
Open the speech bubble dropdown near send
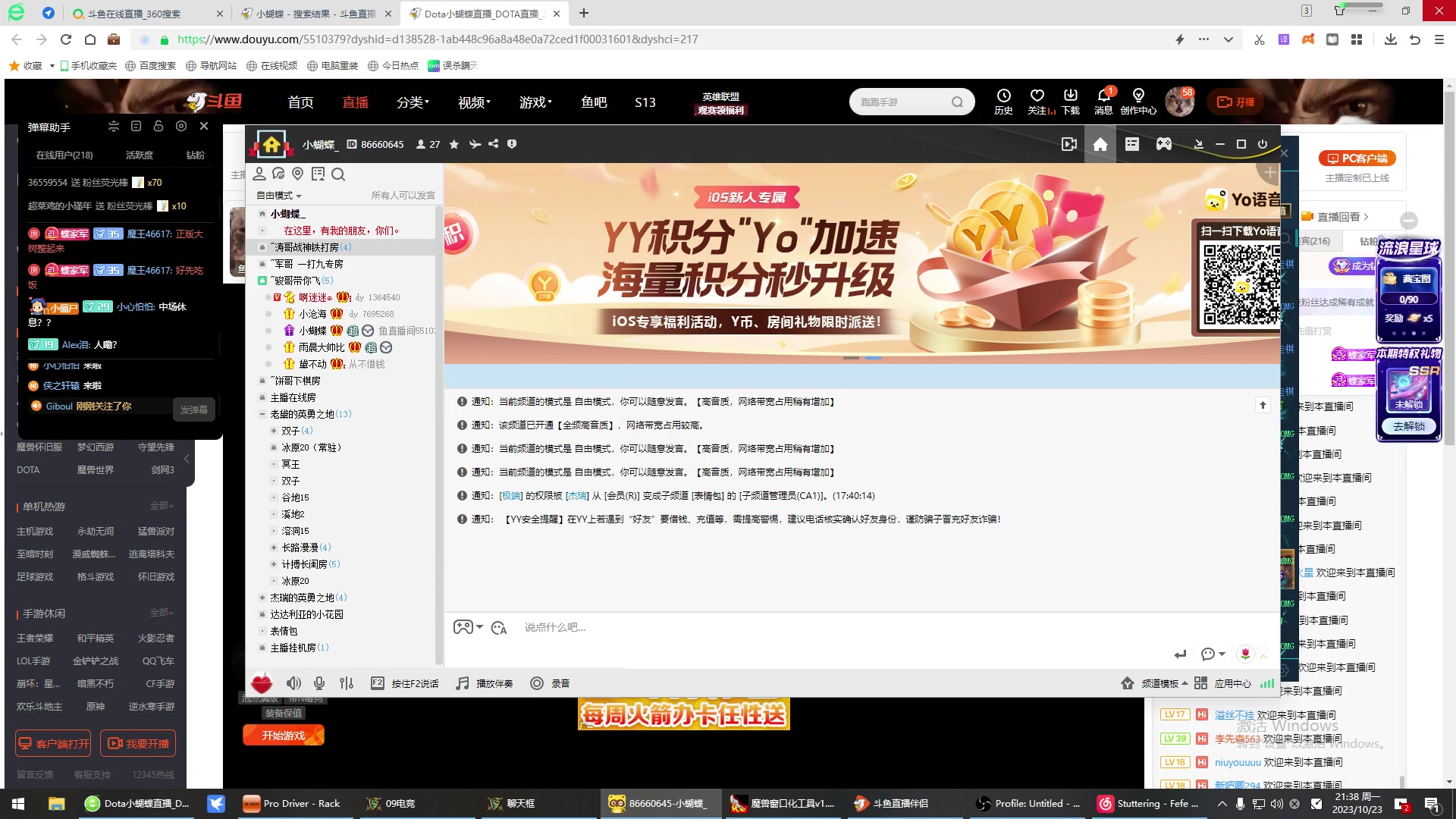pyautogui.click(x=1213, y=654)
